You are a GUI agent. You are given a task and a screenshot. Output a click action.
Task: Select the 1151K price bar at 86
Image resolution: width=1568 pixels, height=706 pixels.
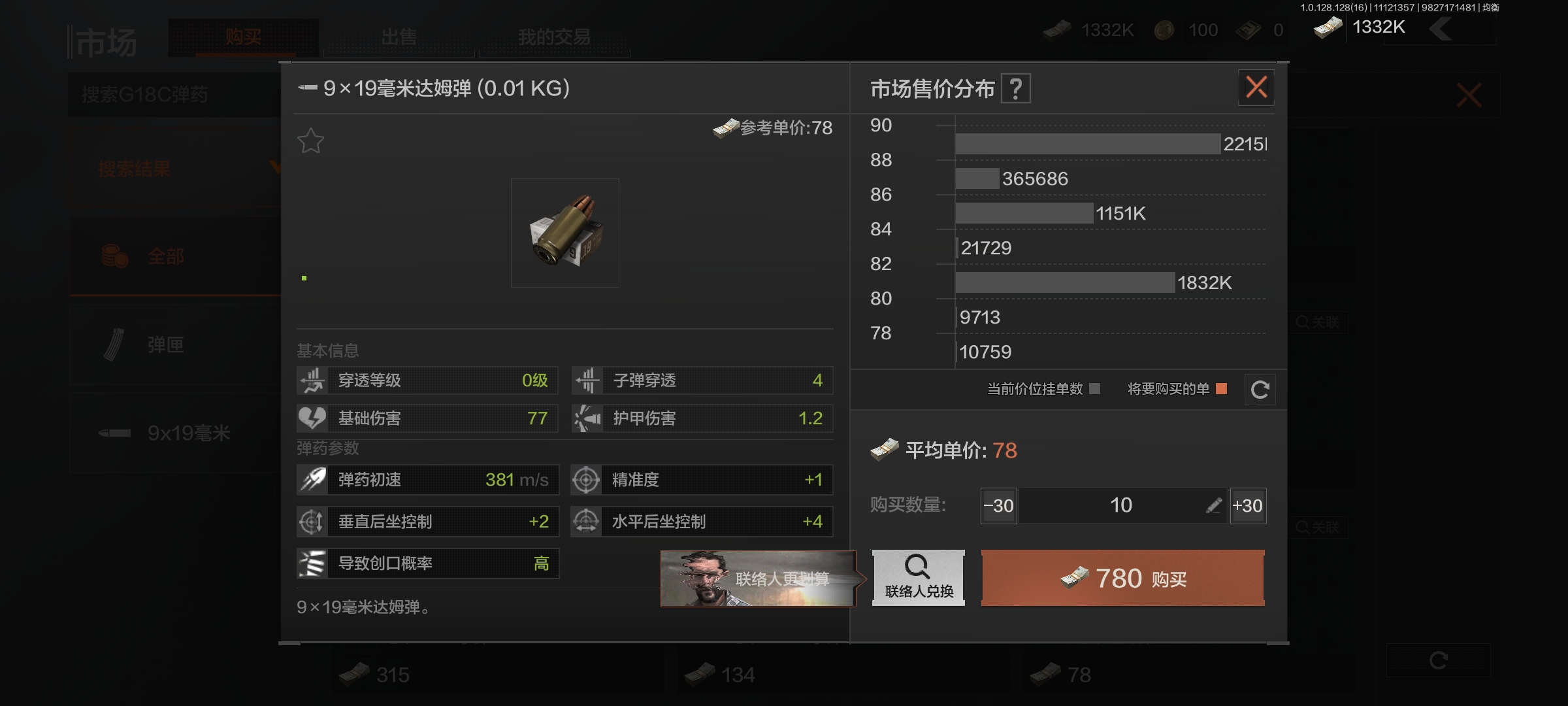click(x=1024, y=213)
